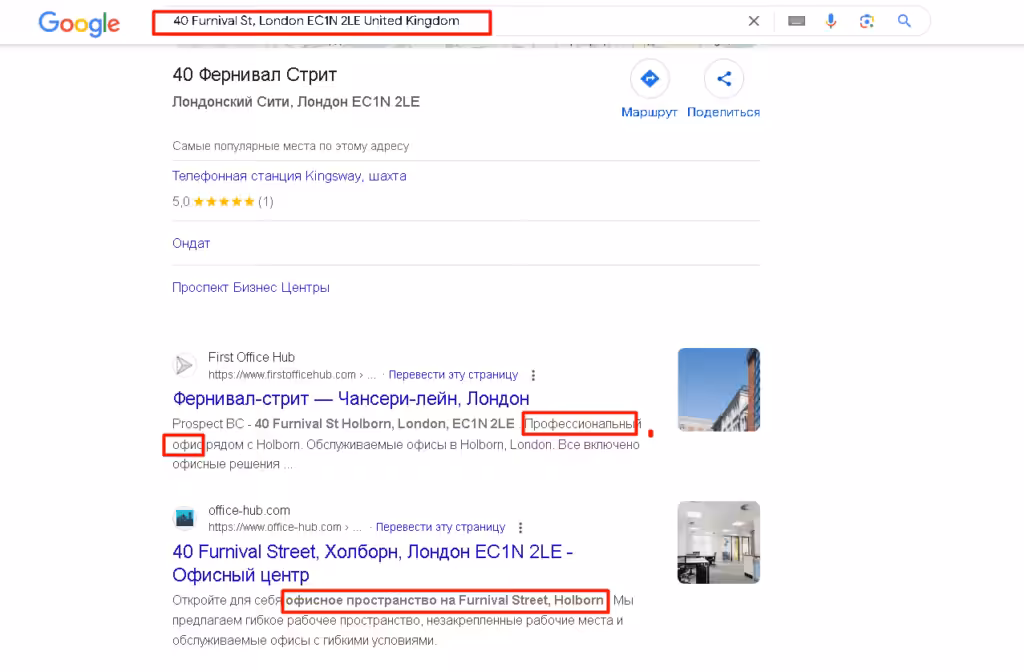The height and width of the screenshot is (672, 1024).
Task: Open result 40 Furnival Street, Холборн Офисный центр
Action: coord(372,563)
